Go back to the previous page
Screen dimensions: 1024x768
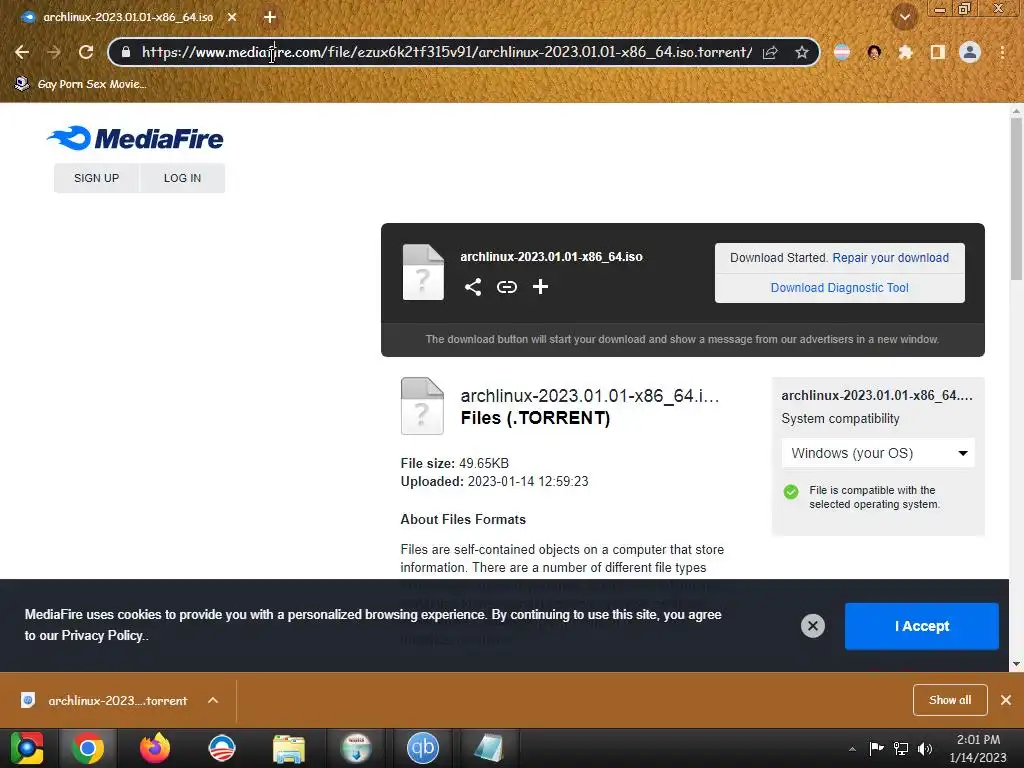(22, 52)
